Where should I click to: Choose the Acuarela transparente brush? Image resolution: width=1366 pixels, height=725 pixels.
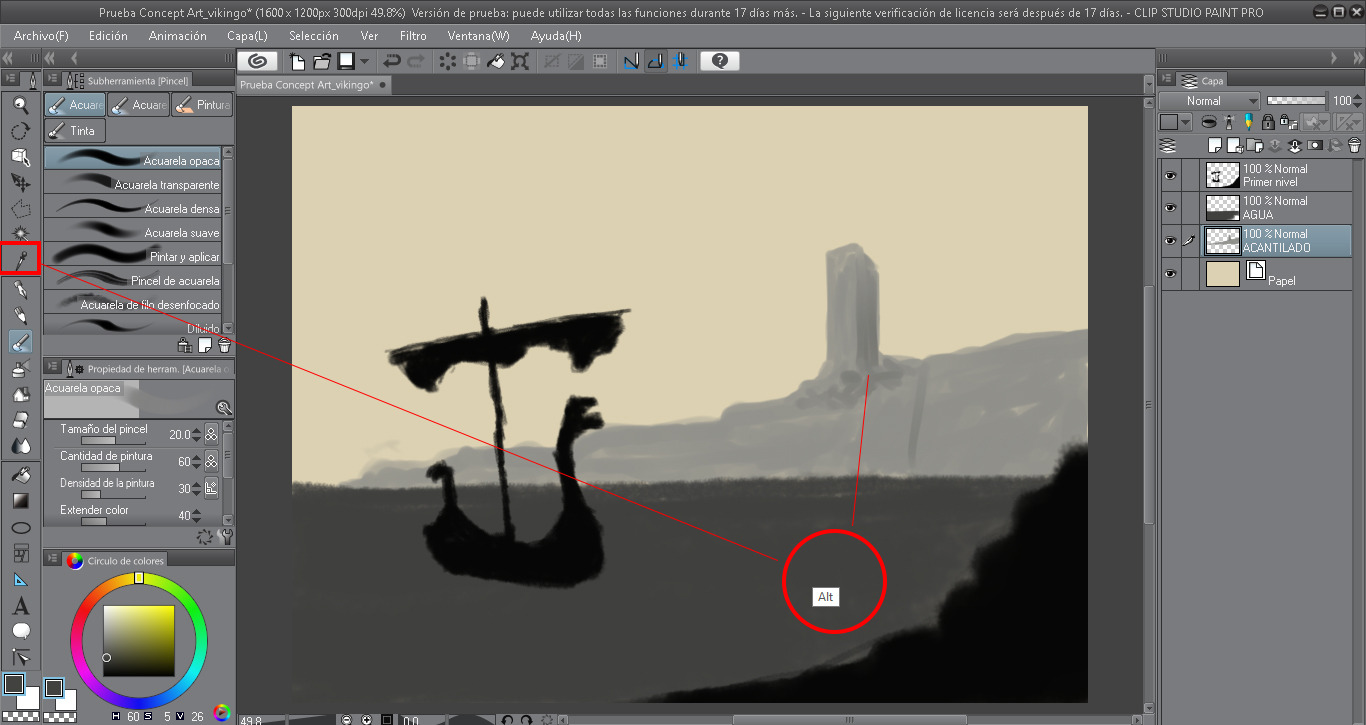tap(133, 183)
